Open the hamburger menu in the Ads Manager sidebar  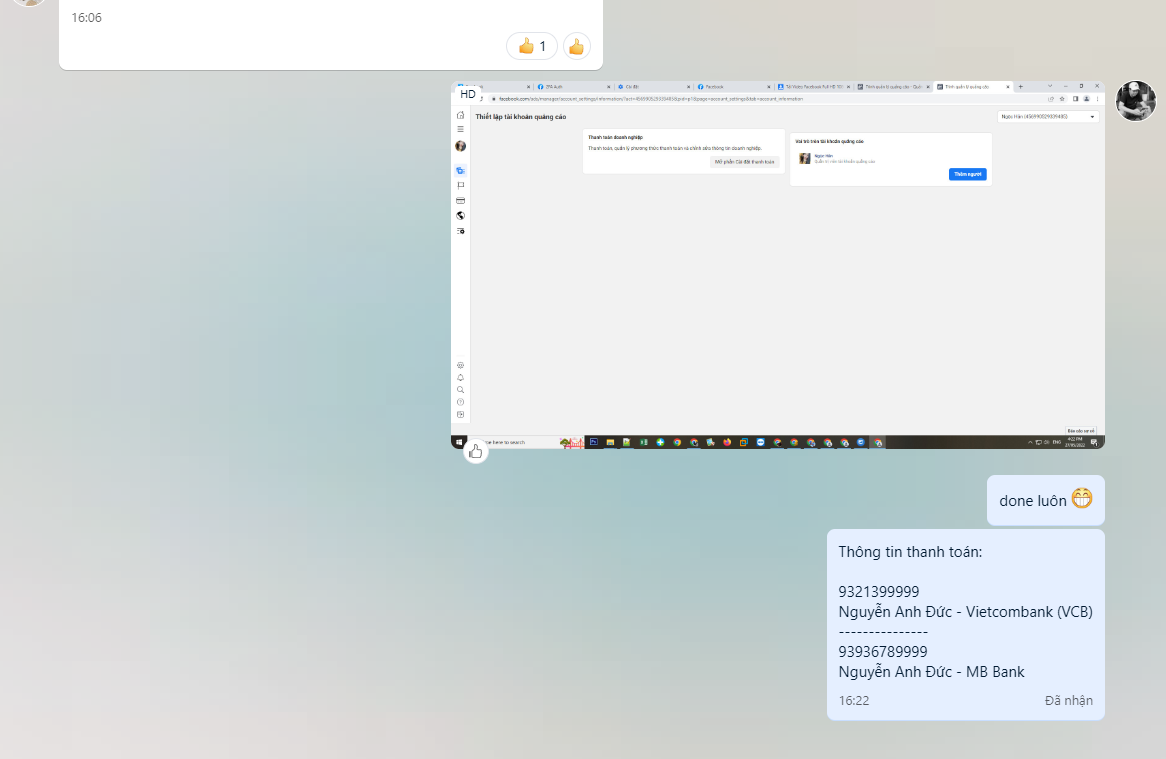[x=460, y=129]
